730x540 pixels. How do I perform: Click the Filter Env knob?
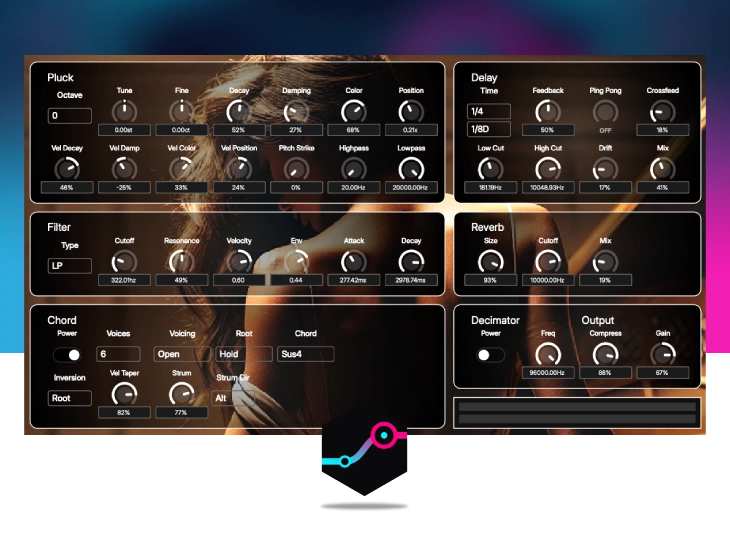coord(296,262)
